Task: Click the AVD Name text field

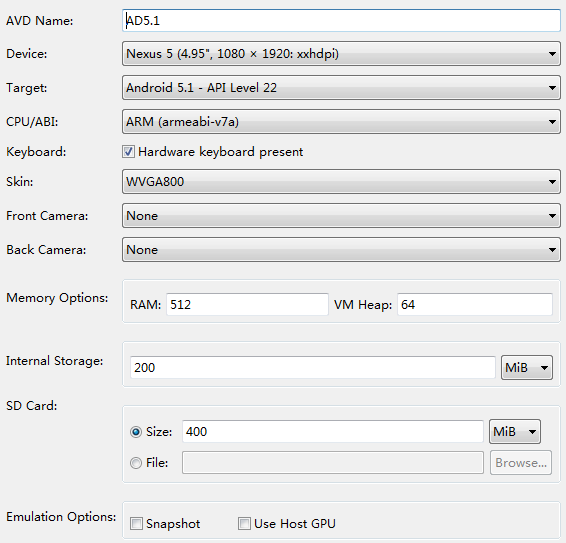Action: (x=341, y=21)
